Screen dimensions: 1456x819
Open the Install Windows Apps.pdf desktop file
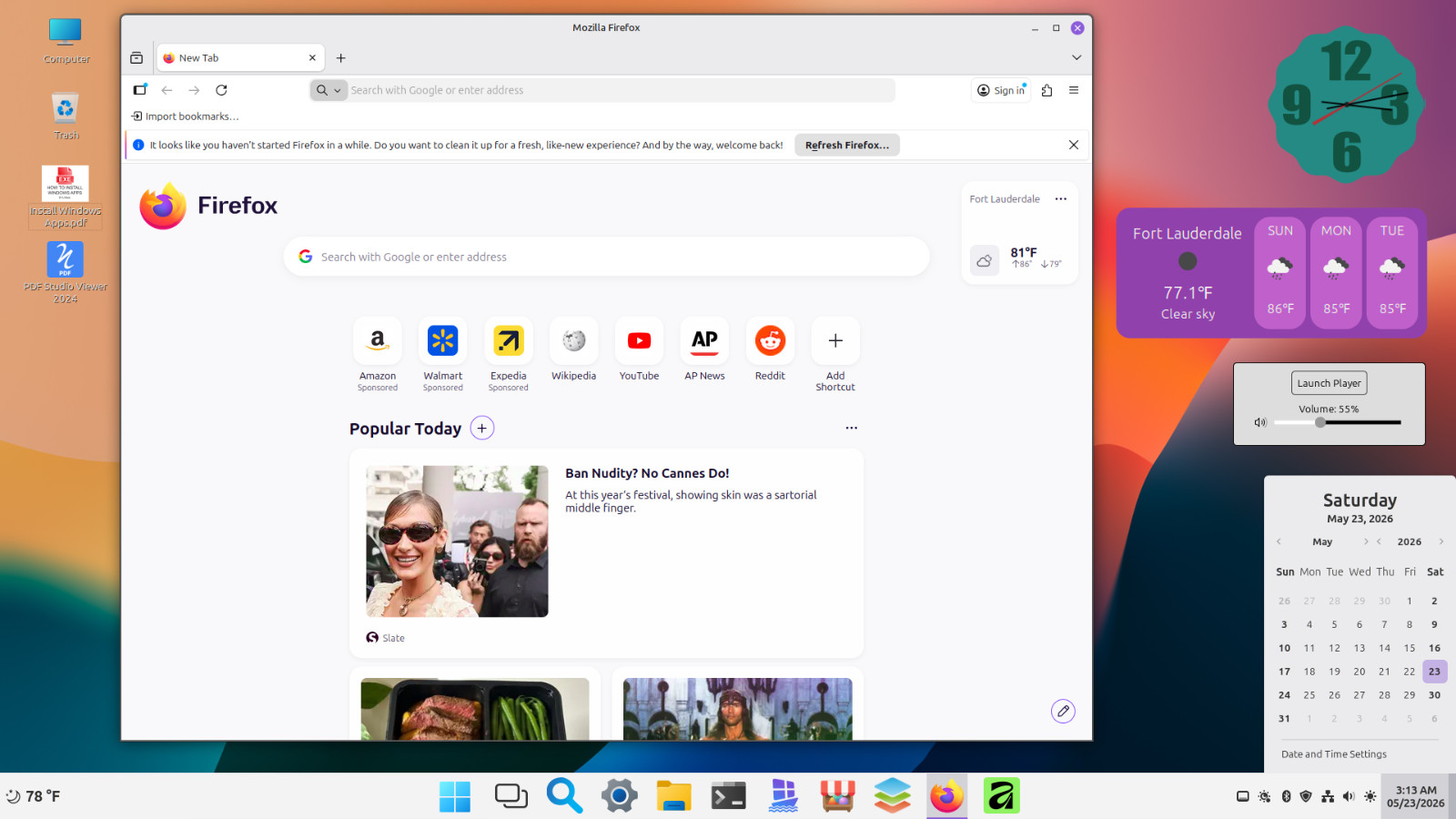[66, 197]
